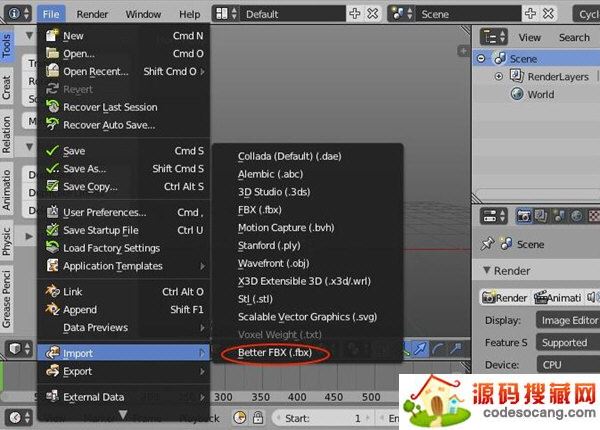Screen dimensions: 600x430
Task: Open the scene browse icon
Action: (x=401, y=14)
